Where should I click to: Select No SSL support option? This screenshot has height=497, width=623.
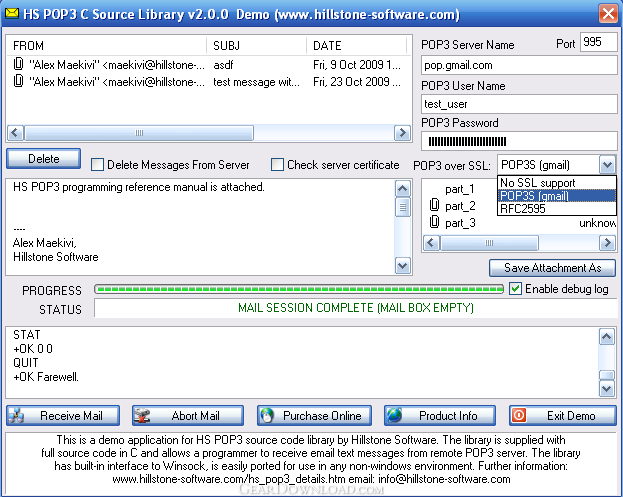click(538, 183)
